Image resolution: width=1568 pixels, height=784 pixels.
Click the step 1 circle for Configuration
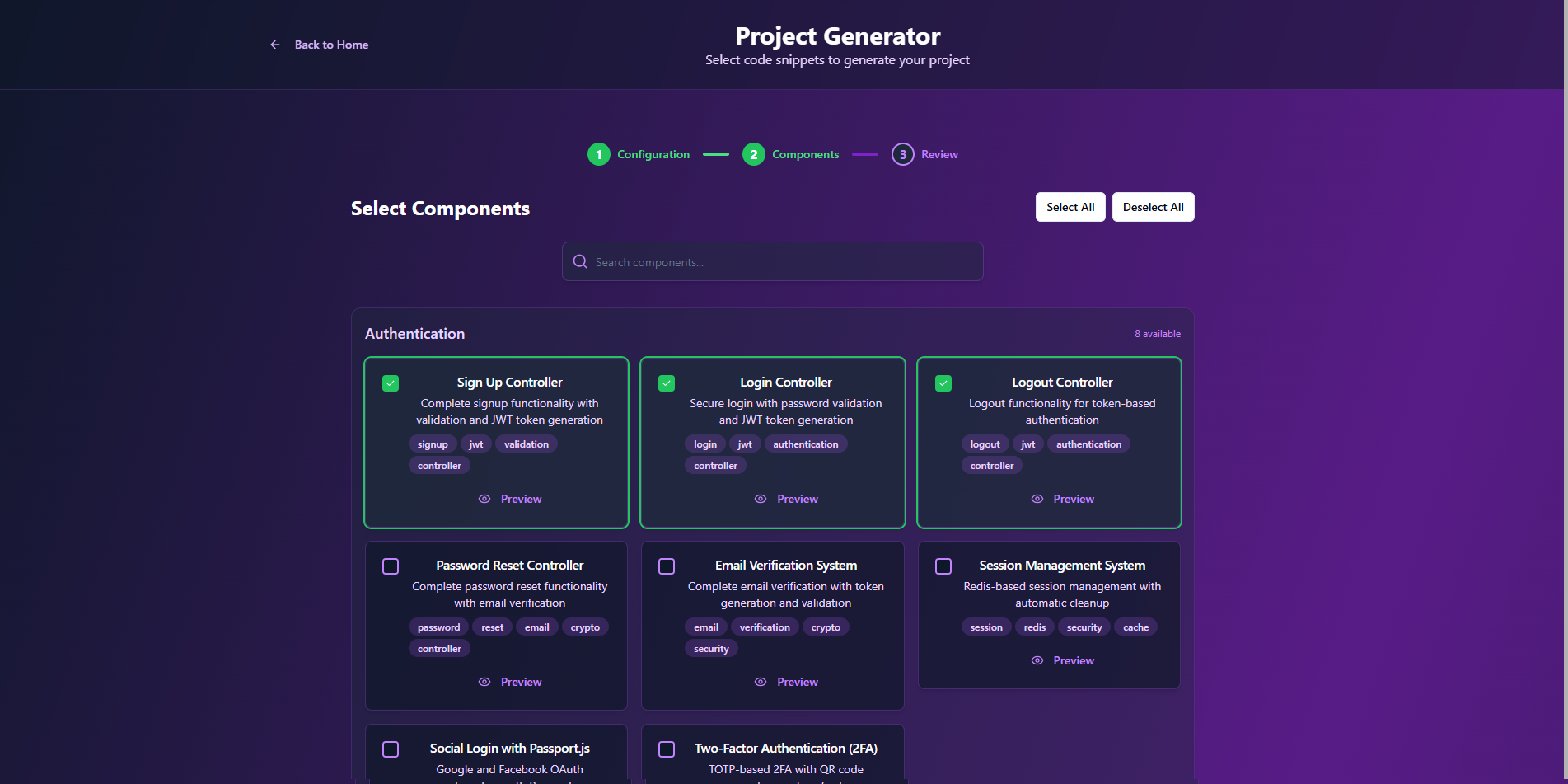tap(599, 154)
